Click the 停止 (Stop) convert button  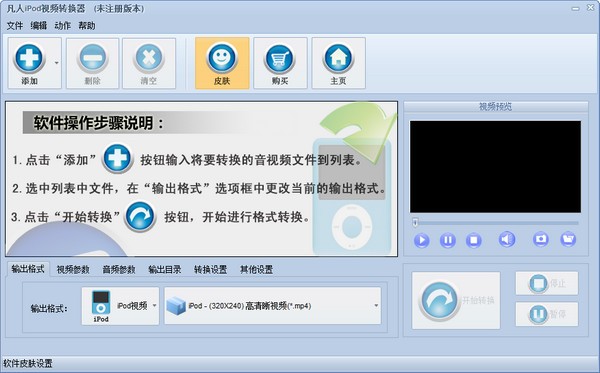click(x=547, y=283)
